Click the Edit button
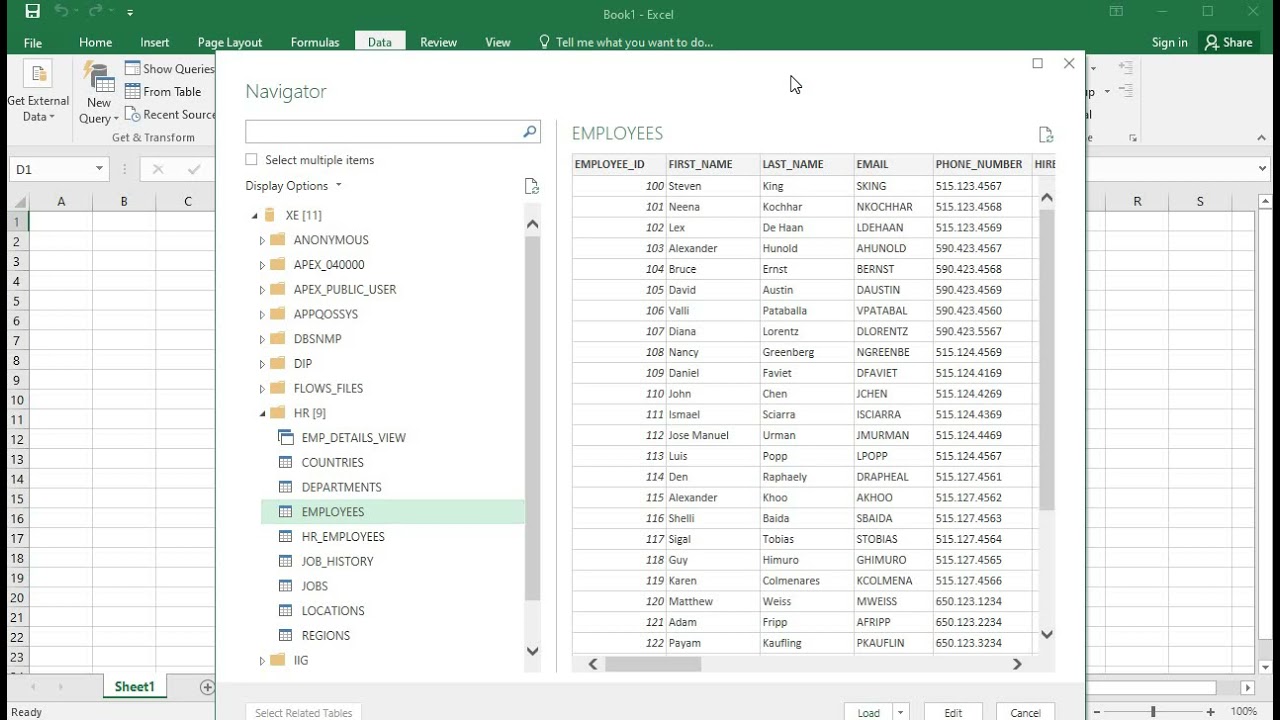Image resolution: width=1280 pixels, height=720 pixels. coord(953,713)
